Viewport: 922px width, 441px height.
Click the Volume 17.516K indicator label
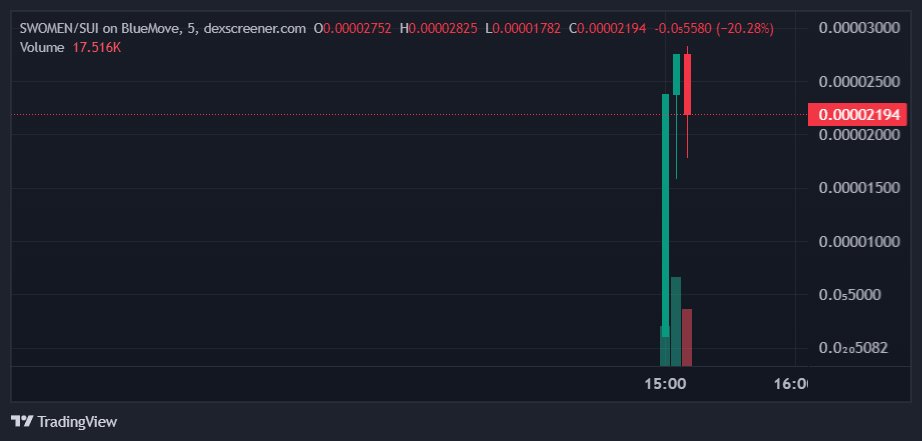[x=71, y=48]
